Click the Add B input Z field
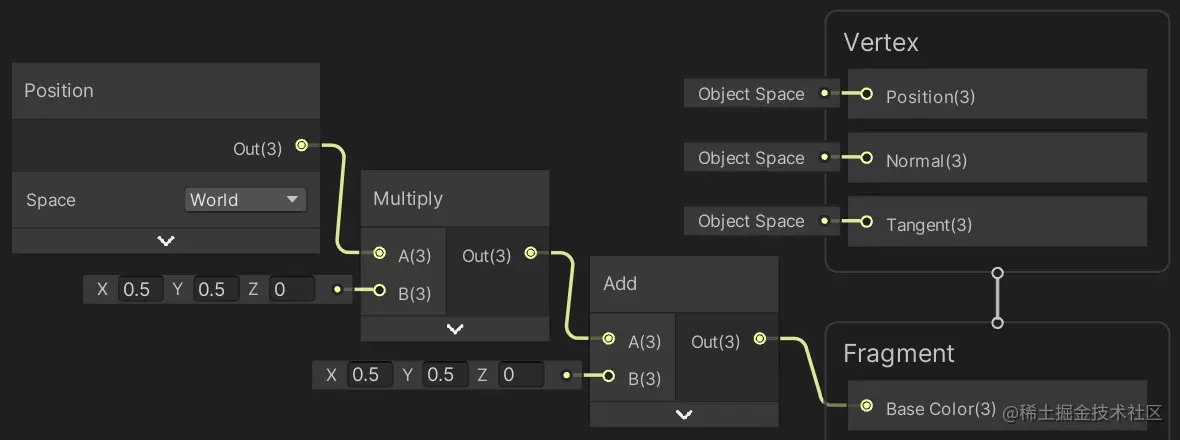 (x=521, y=375)
